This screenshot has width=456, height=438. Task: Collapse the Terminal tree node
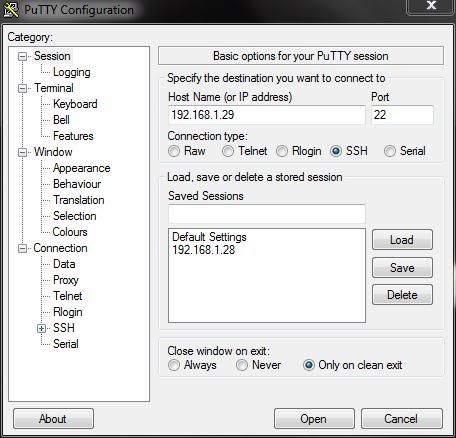22,88
